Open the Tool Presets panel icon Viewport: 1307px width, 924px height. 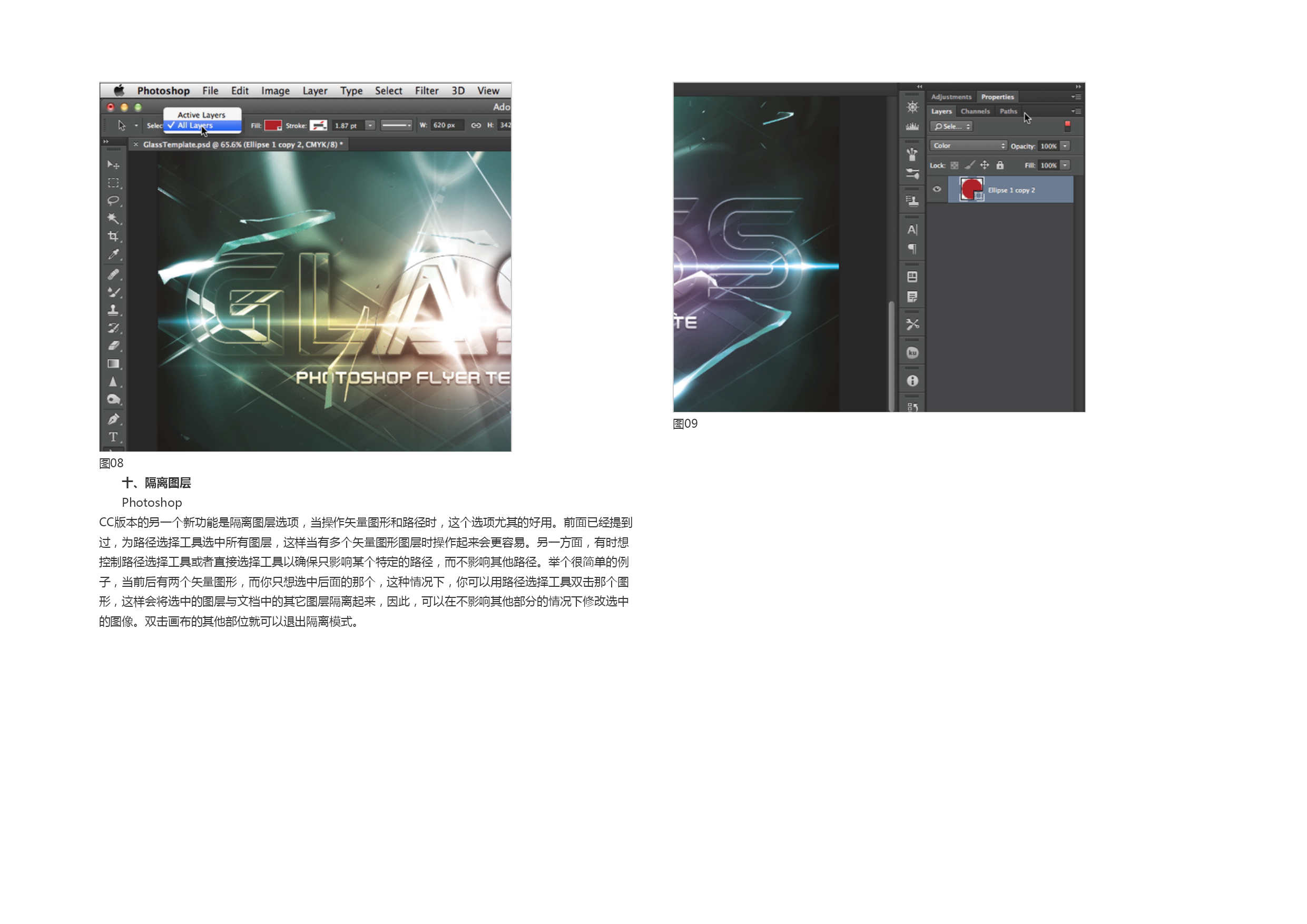point(912,325)
